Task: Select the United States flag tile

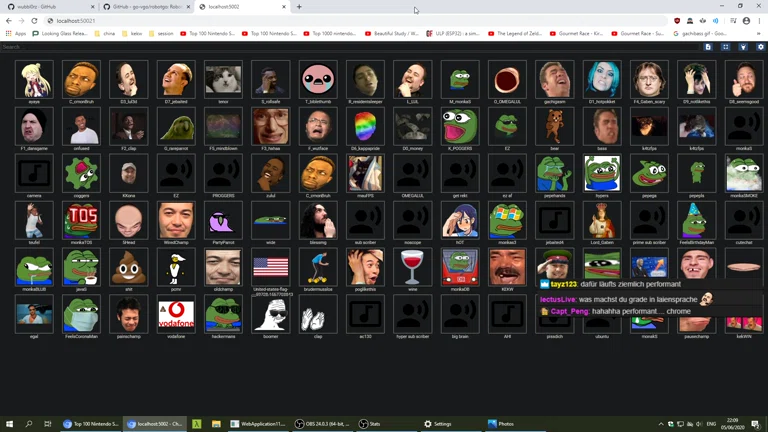Action: click(x=270, y=267)
